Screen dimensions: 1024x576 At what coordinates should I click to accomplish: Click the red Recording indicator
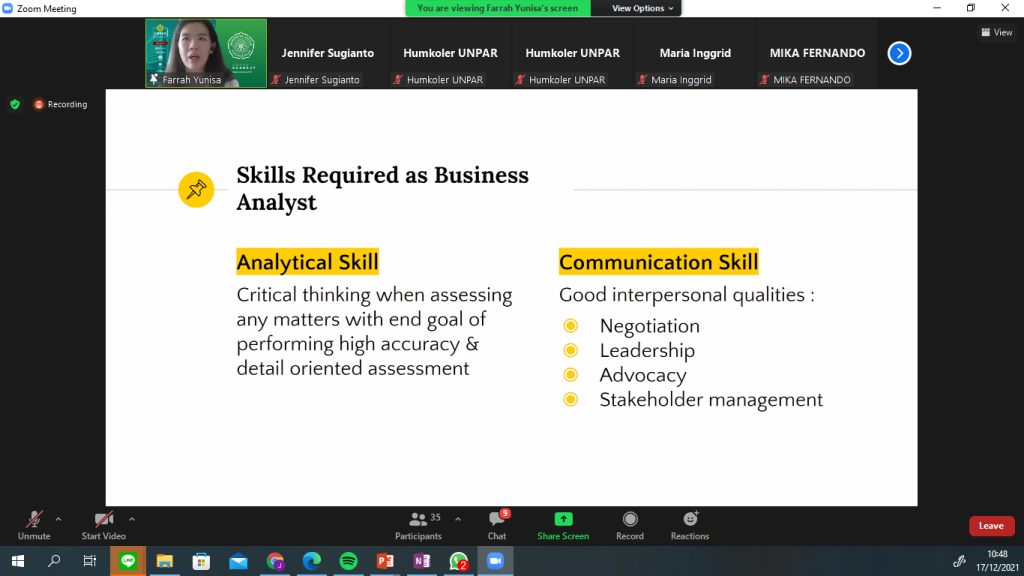[61, 104]
